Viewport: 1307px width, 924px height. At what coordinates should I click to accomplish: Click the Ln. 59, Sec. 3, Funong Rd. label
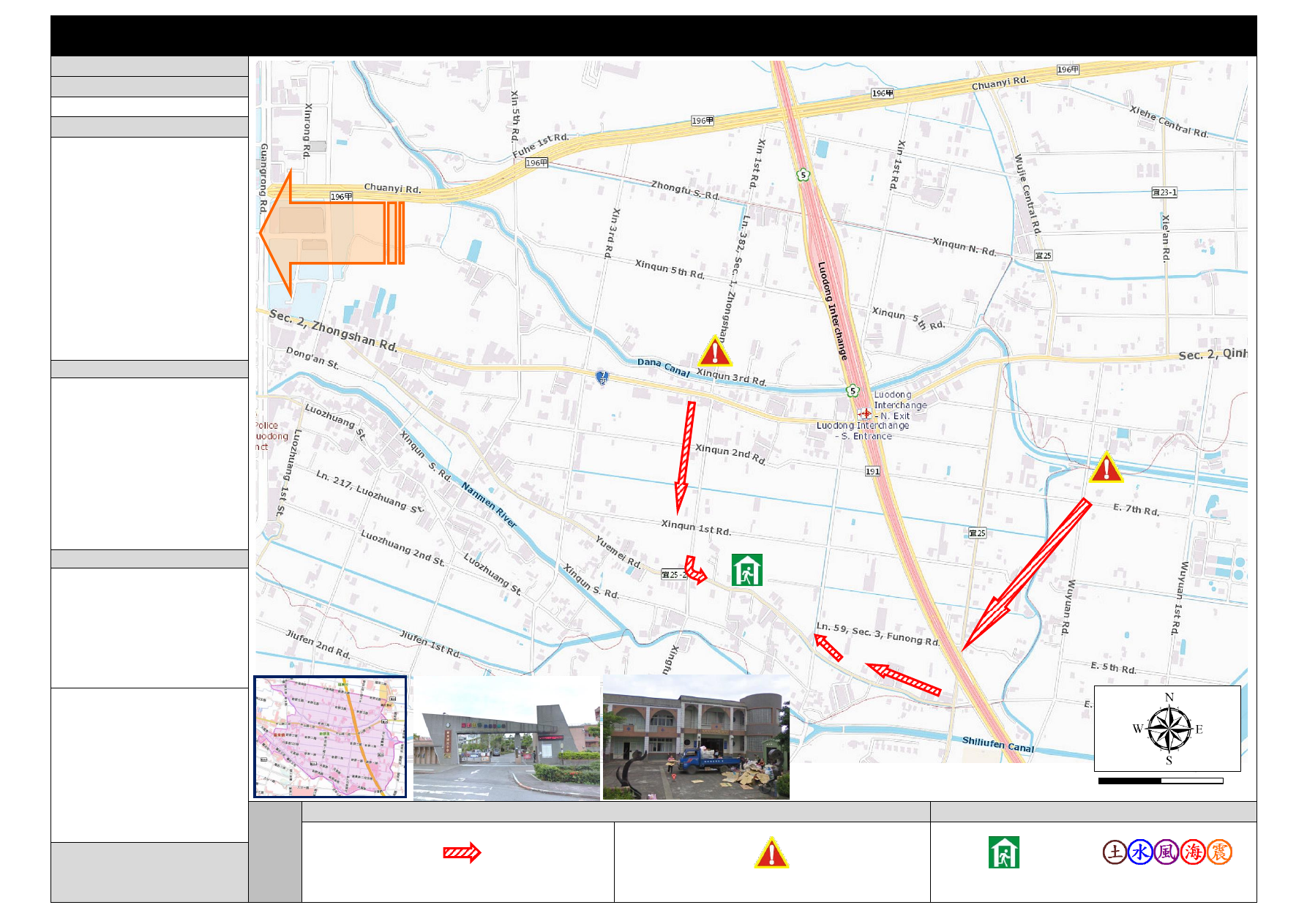(x=878, y=634)
